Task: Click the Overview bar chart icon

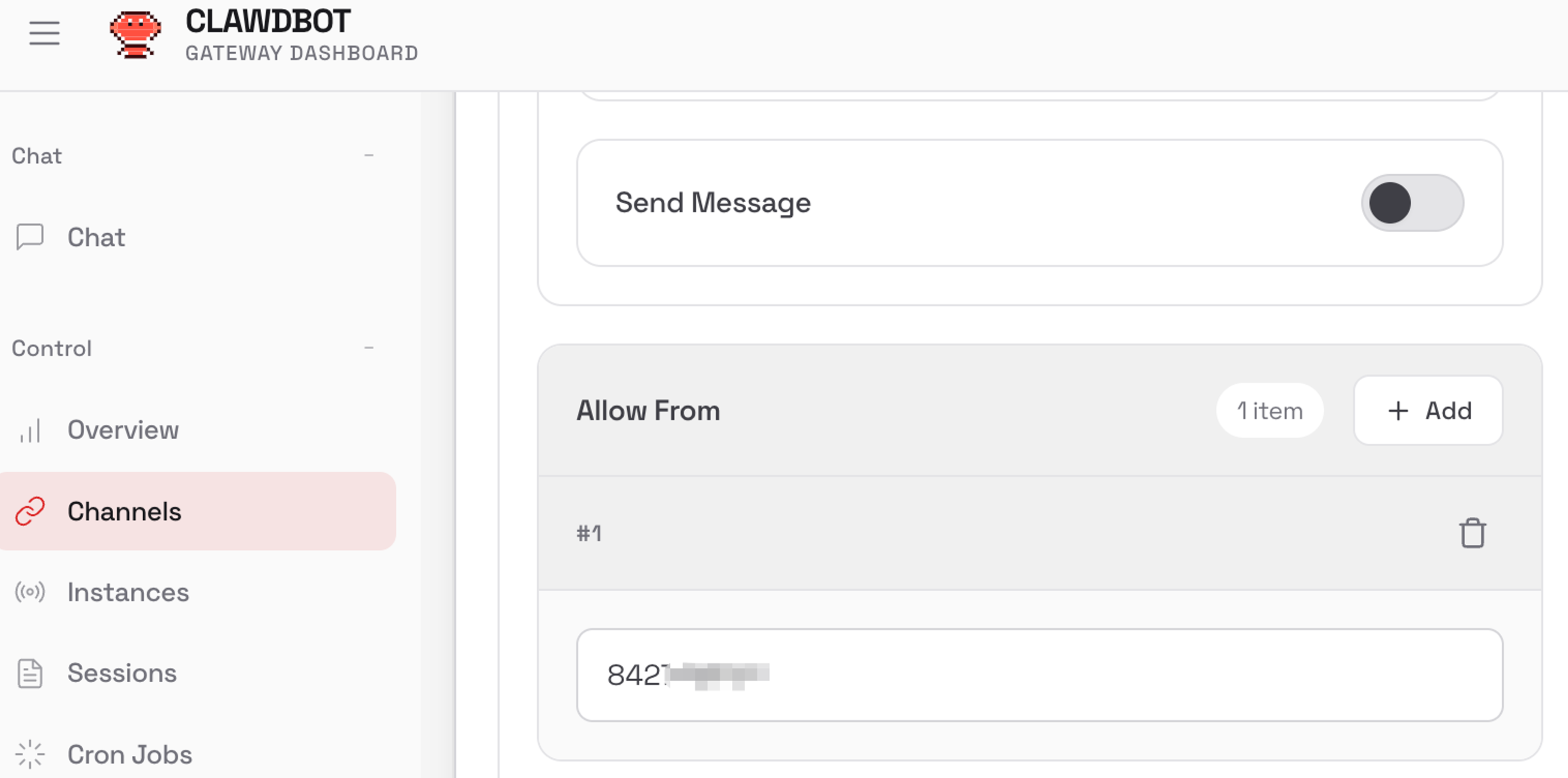Action: 30,430
